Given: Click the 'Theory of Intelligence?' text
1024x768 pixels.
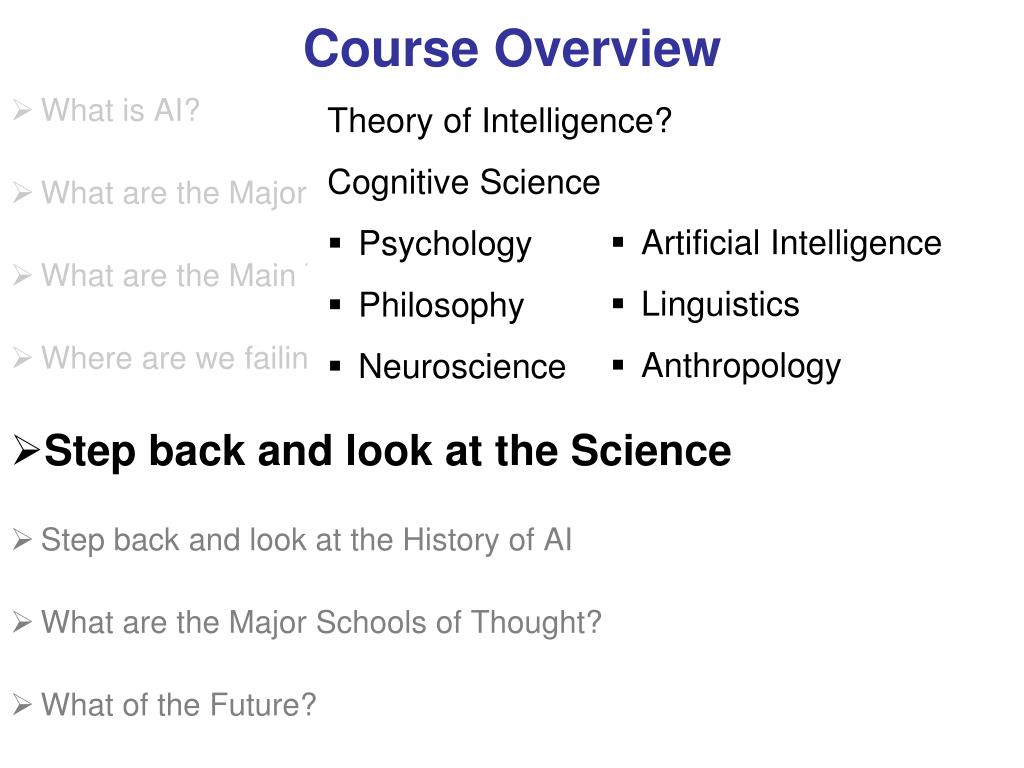Looking at the screenshot, I should (x=500, y=121).
